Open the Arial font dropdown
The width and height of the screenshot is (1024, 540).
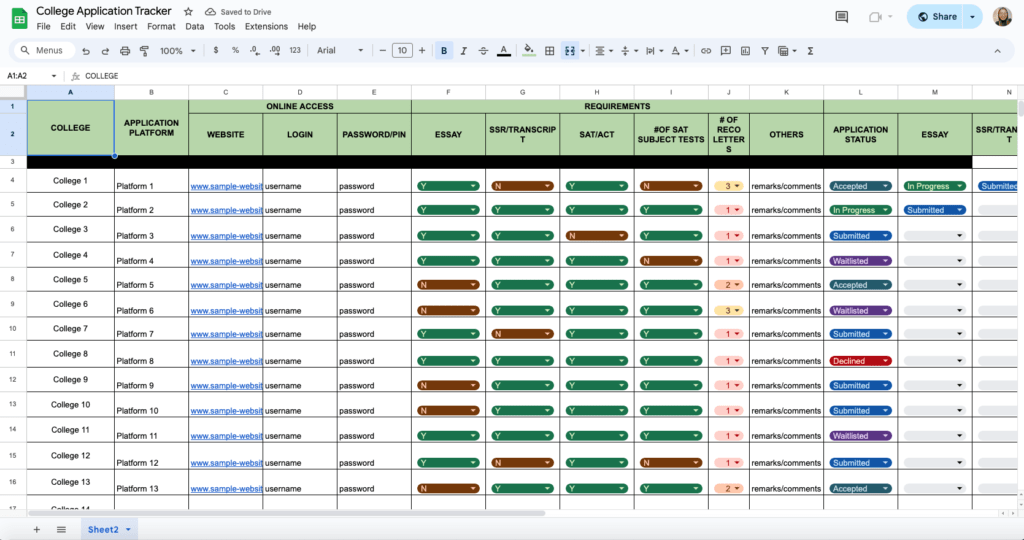point(340,51)
